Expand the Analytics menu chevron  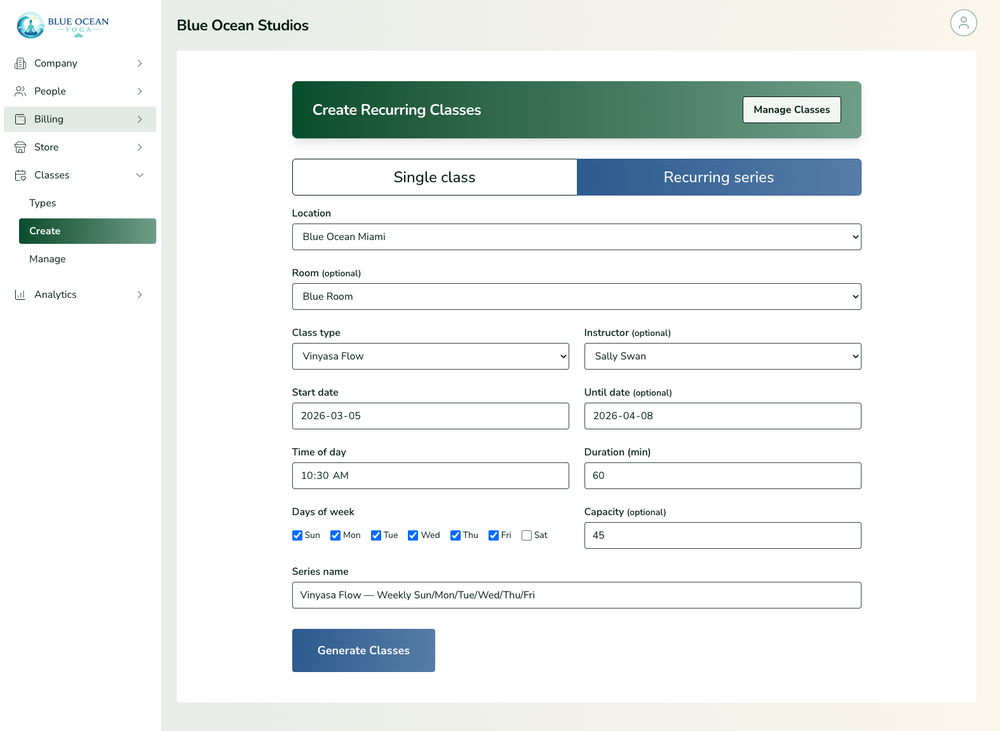tap(140, 295)
